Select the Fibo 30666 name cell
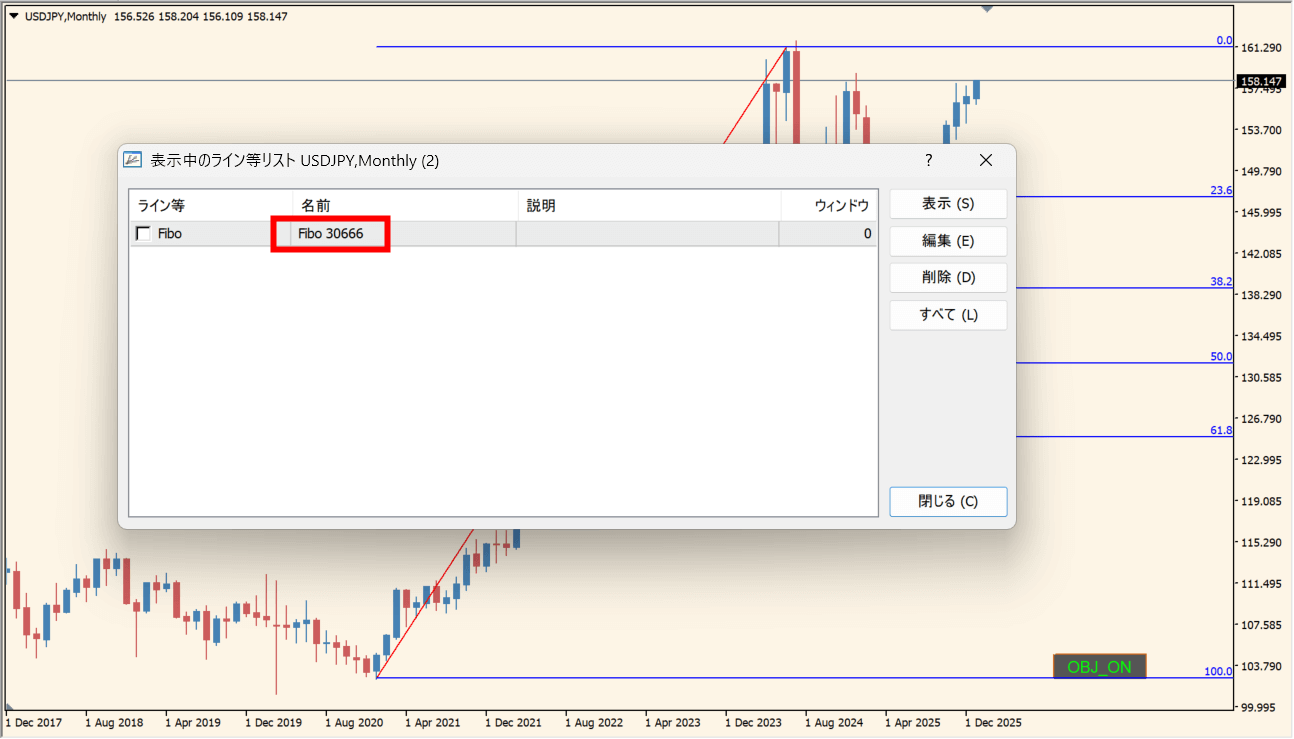The height and width of the screenshot is (739, 1294). click(x=331, y=234)
